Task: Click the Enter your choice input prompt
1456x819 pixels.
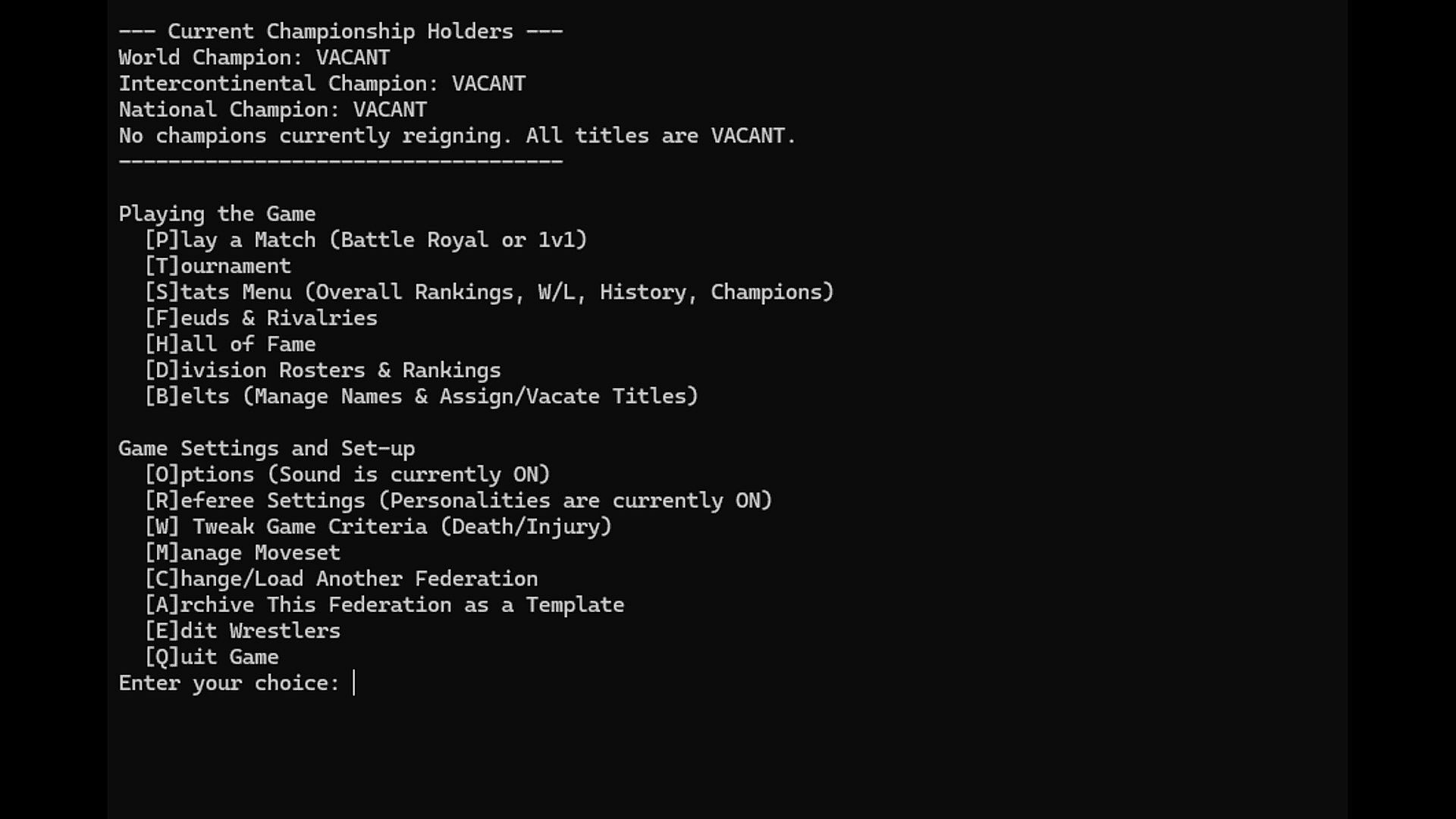Action: (x=354, y=683)
